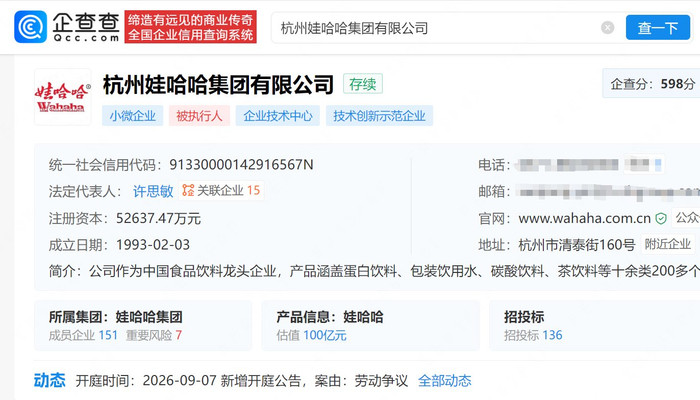
Task: Open the 小微企业 tag
Action: (x=133, y=116)
